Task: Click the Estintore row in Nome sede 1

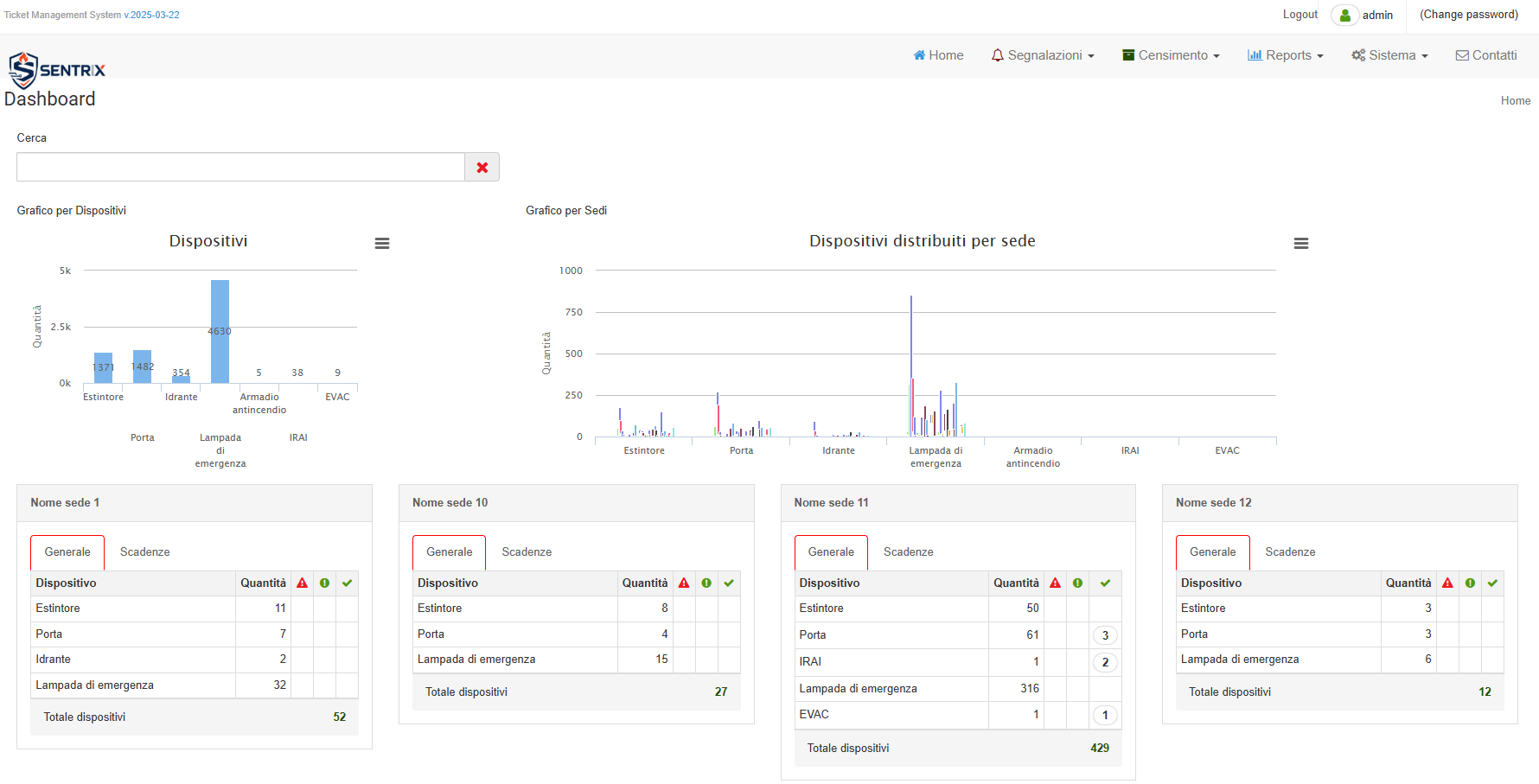Action: (x=195, y=609)
